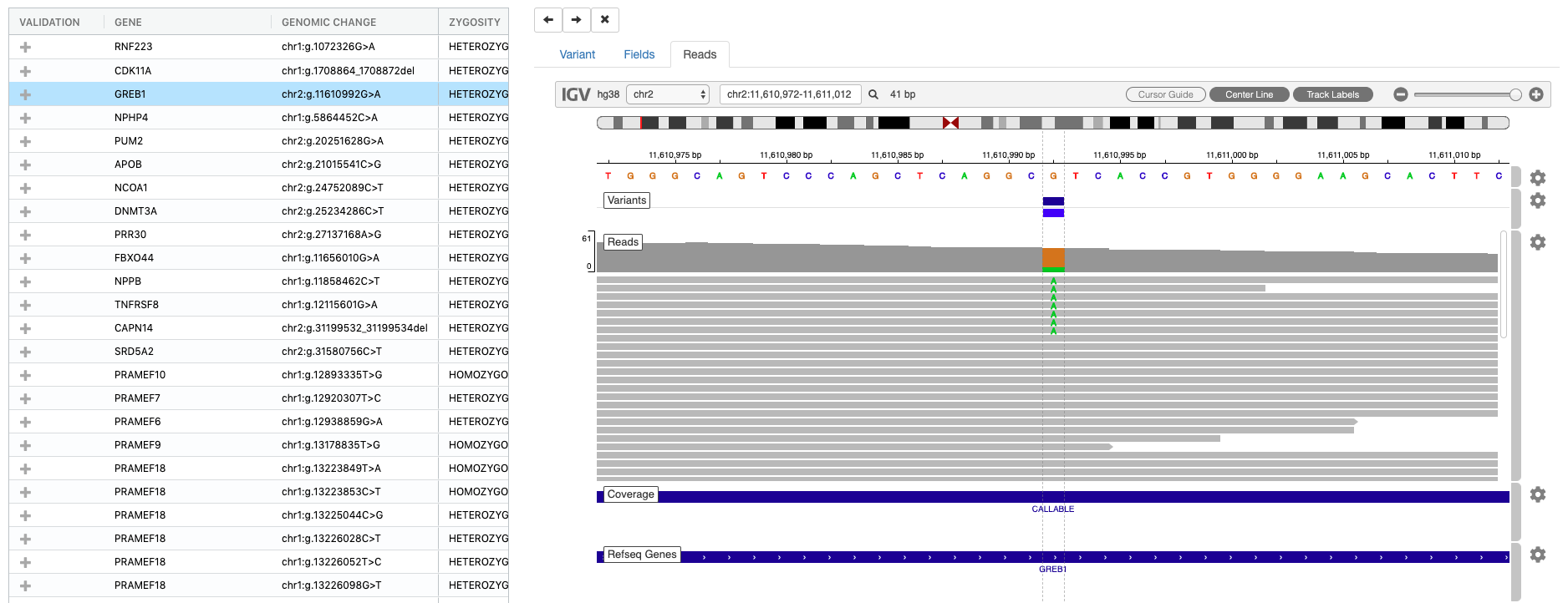
Task: Click the Reads track label
Action: click(623, 242)
